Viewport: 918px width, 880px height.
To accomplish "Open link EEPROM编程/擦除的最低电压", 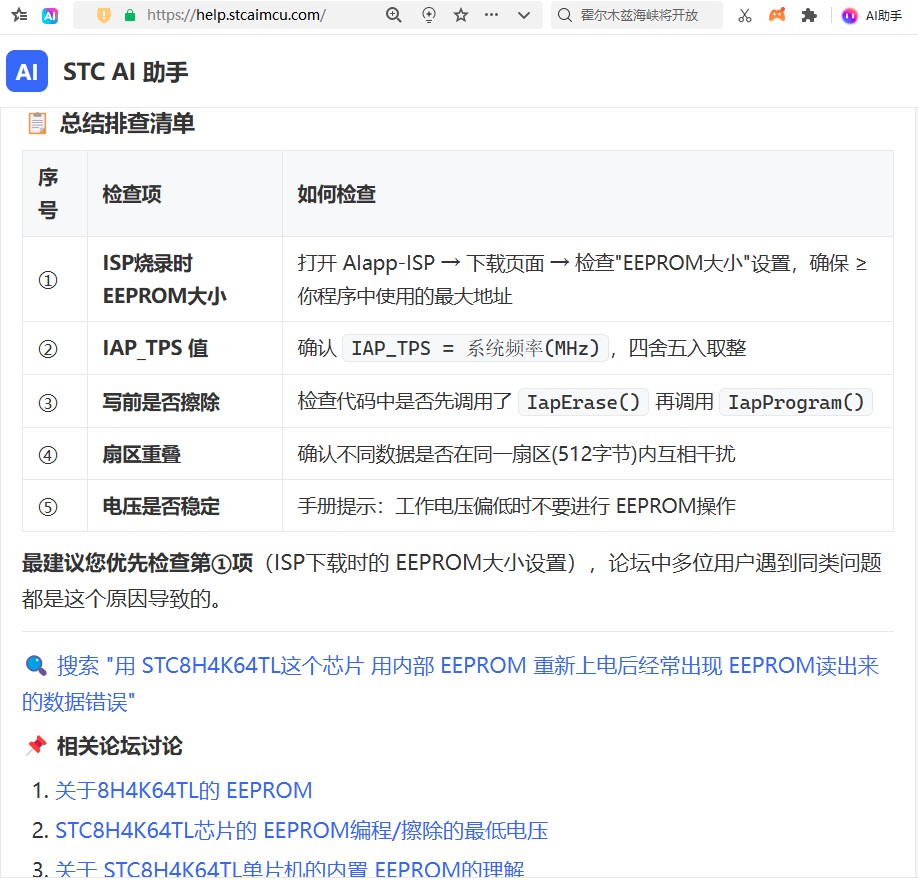I will tap(302, 830).
